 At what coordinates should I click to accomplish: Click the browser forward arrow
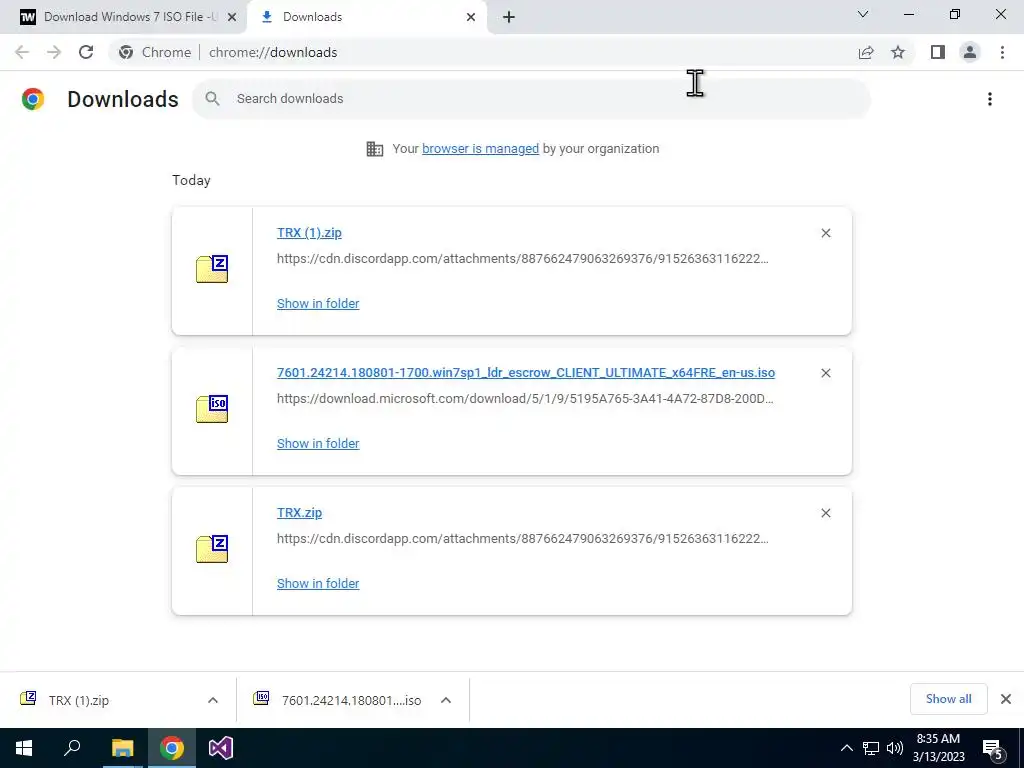tap(54, 52)
